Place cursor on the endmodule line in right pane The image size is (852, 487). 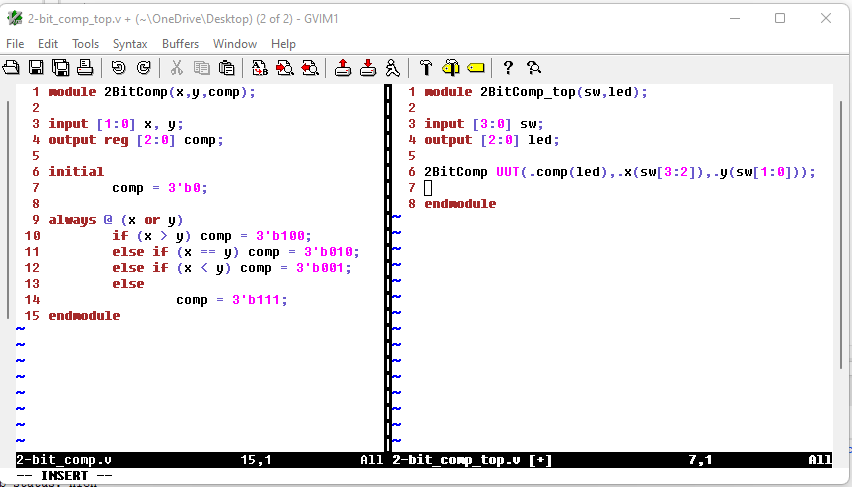[460, 204]
